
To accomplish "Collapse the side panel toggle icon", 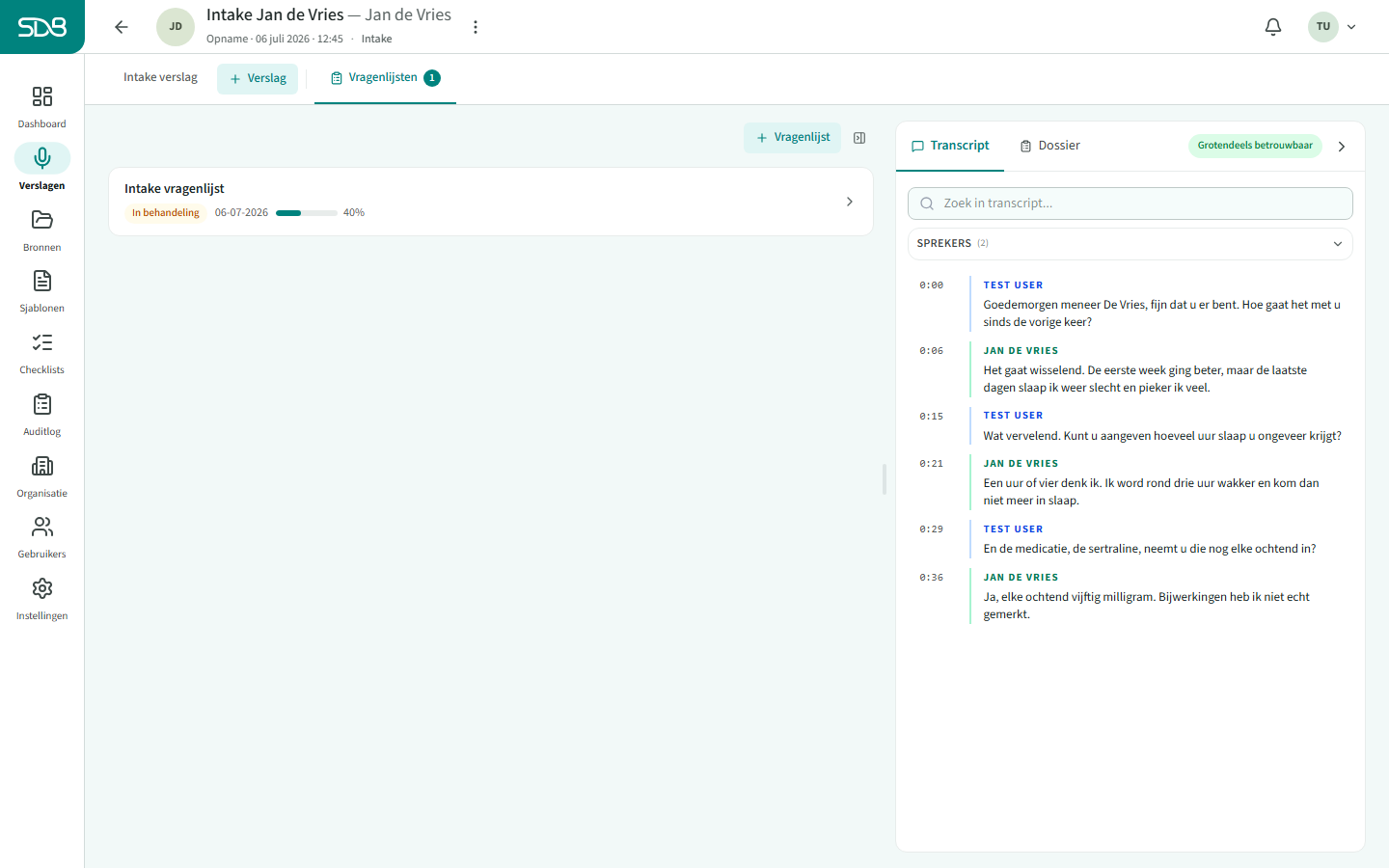I will coord(859,138).
